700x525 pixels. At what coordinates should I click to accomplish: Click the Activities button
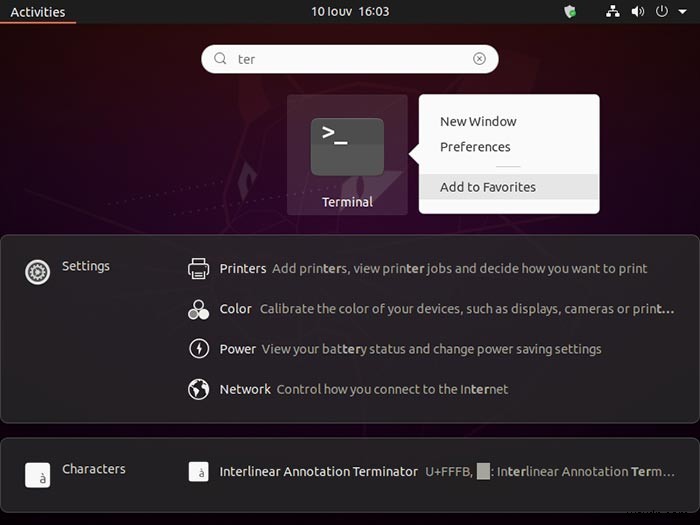[x=38, y=12]
